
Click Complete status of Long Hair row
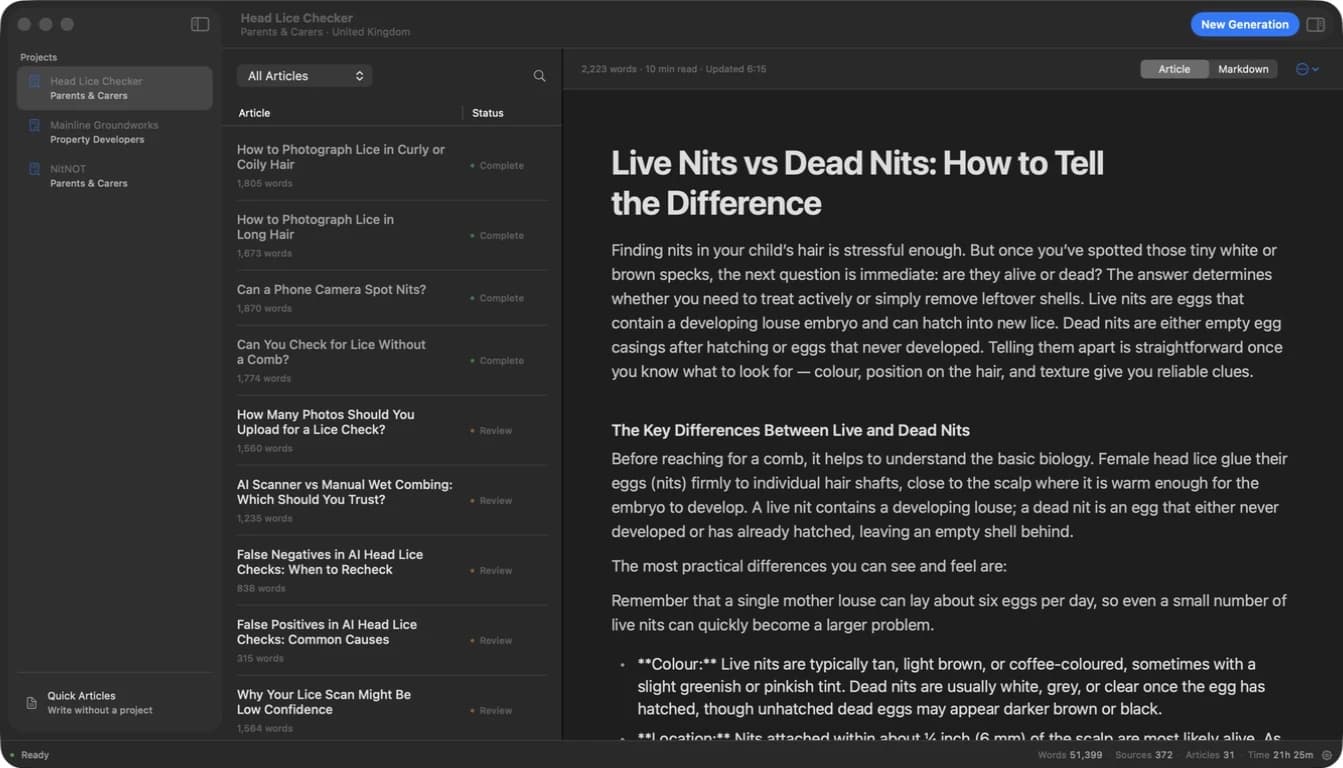point(497,236)
